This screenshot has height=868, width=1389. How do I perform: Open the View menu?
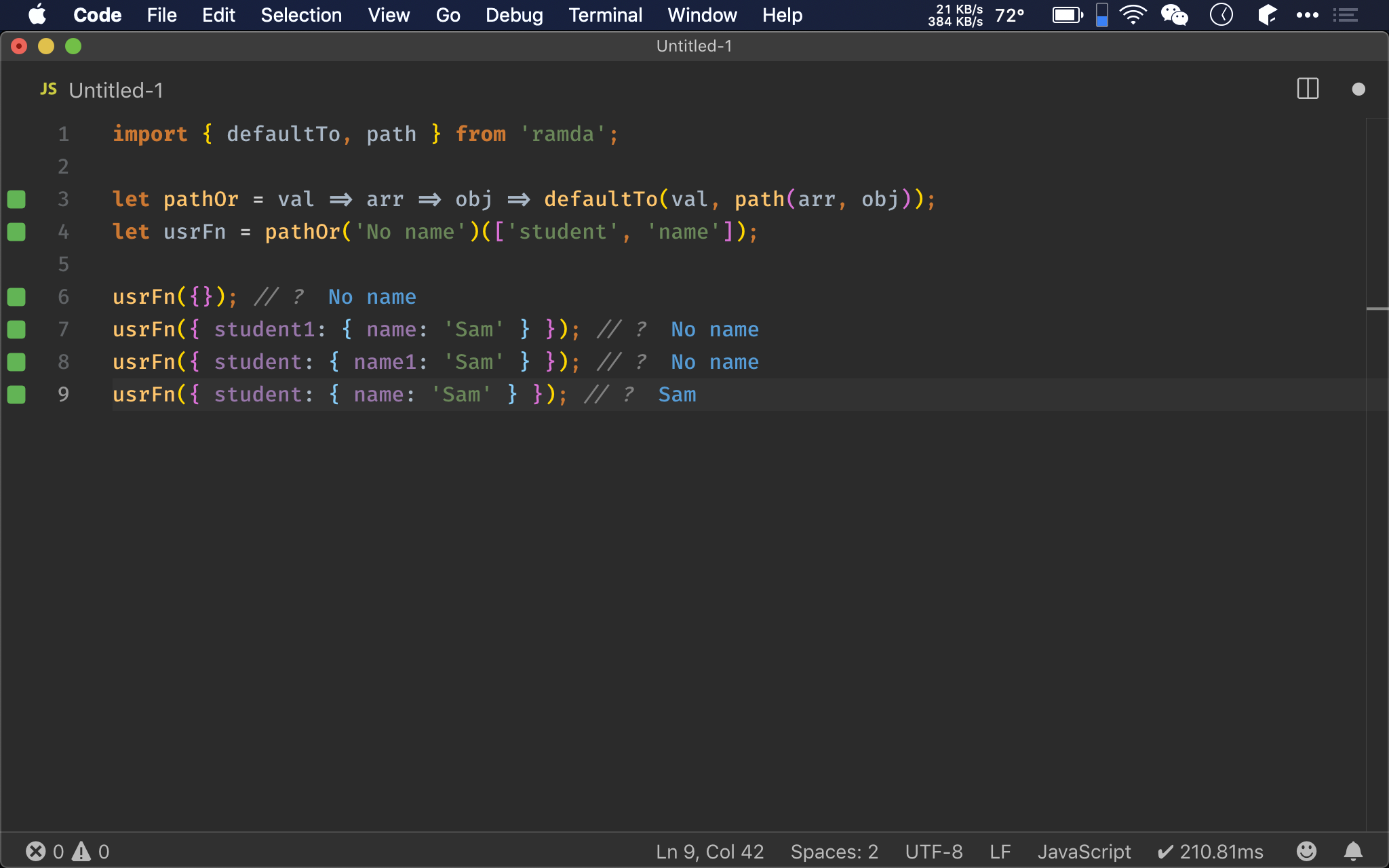click(389, 15)
